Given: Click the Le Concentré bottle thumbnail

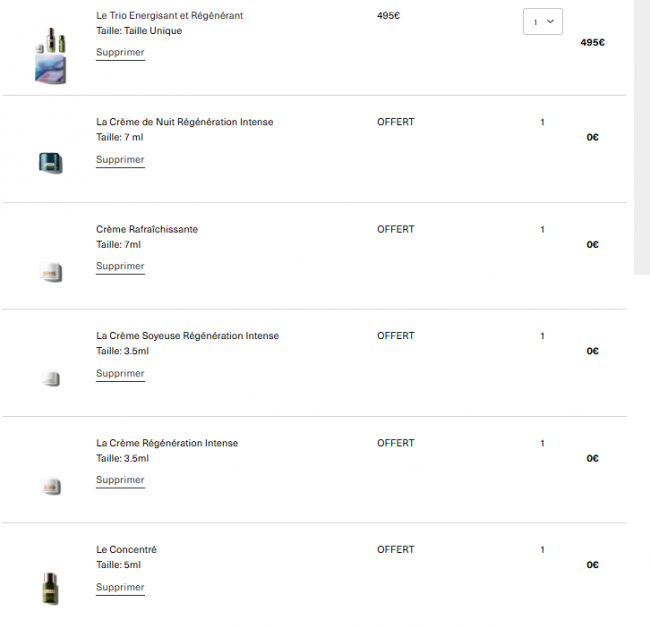Looking at the screenshot, I should tap(51, 589).
